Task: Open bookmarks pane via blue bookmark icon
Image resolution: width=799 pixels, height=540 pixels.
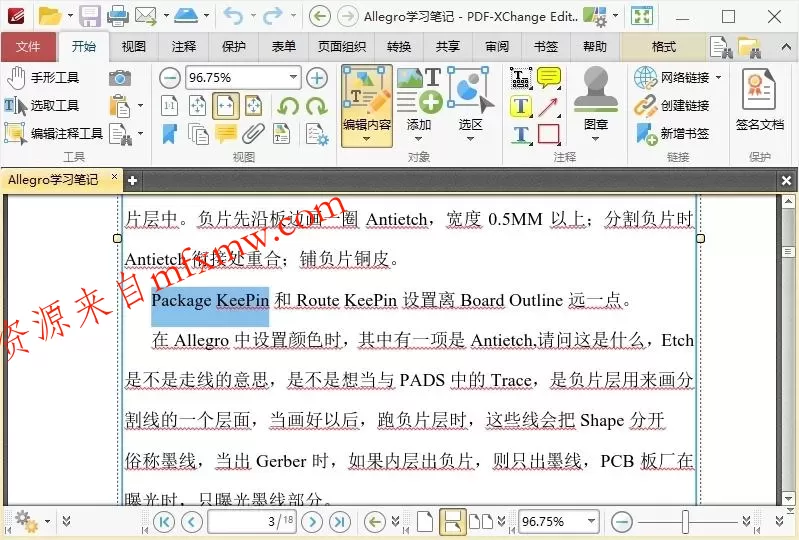Action: (169, 134)
